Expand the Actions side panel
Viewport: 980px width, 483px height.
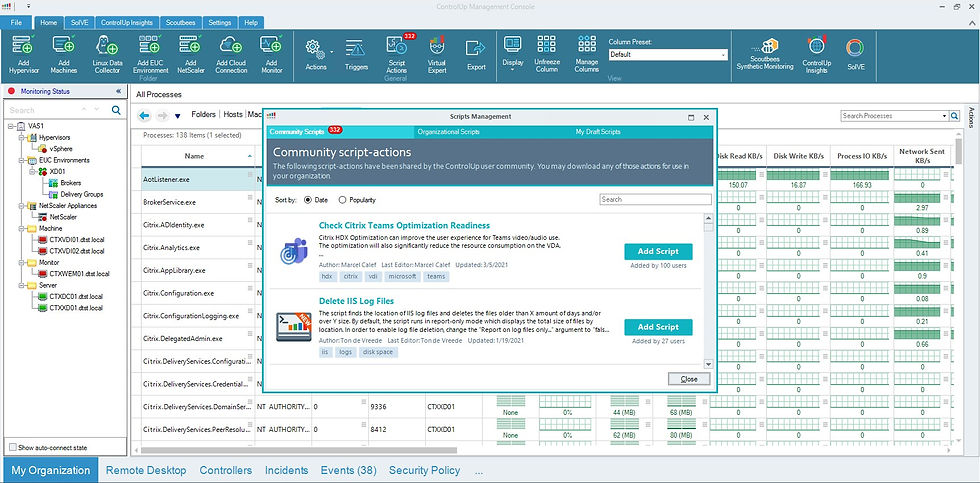(971, 117)
